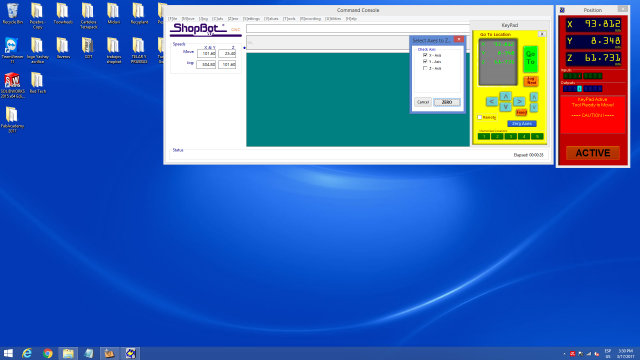This screenshot has width=640, height=360.
Task: Select memorized location 1
Action: (484, 136)
